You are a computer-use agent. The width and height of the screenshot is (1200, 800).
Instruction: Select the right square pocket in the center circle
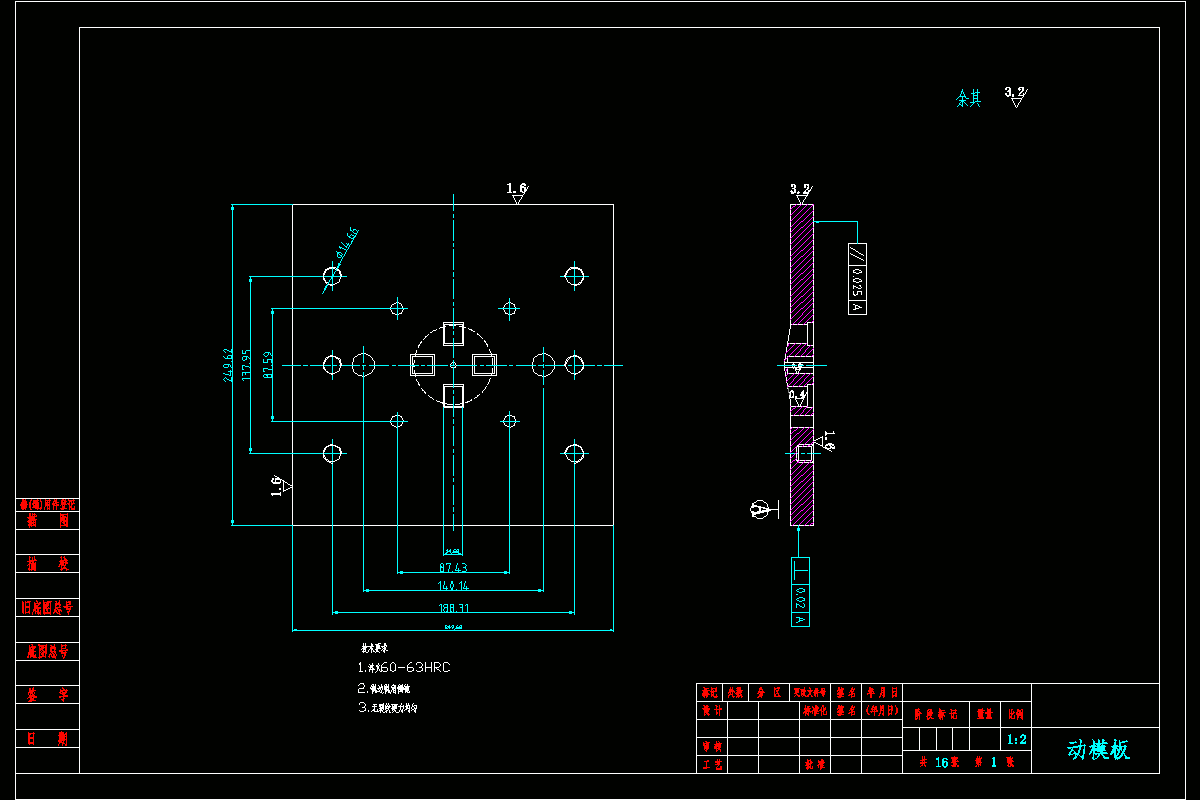(483, 364)
